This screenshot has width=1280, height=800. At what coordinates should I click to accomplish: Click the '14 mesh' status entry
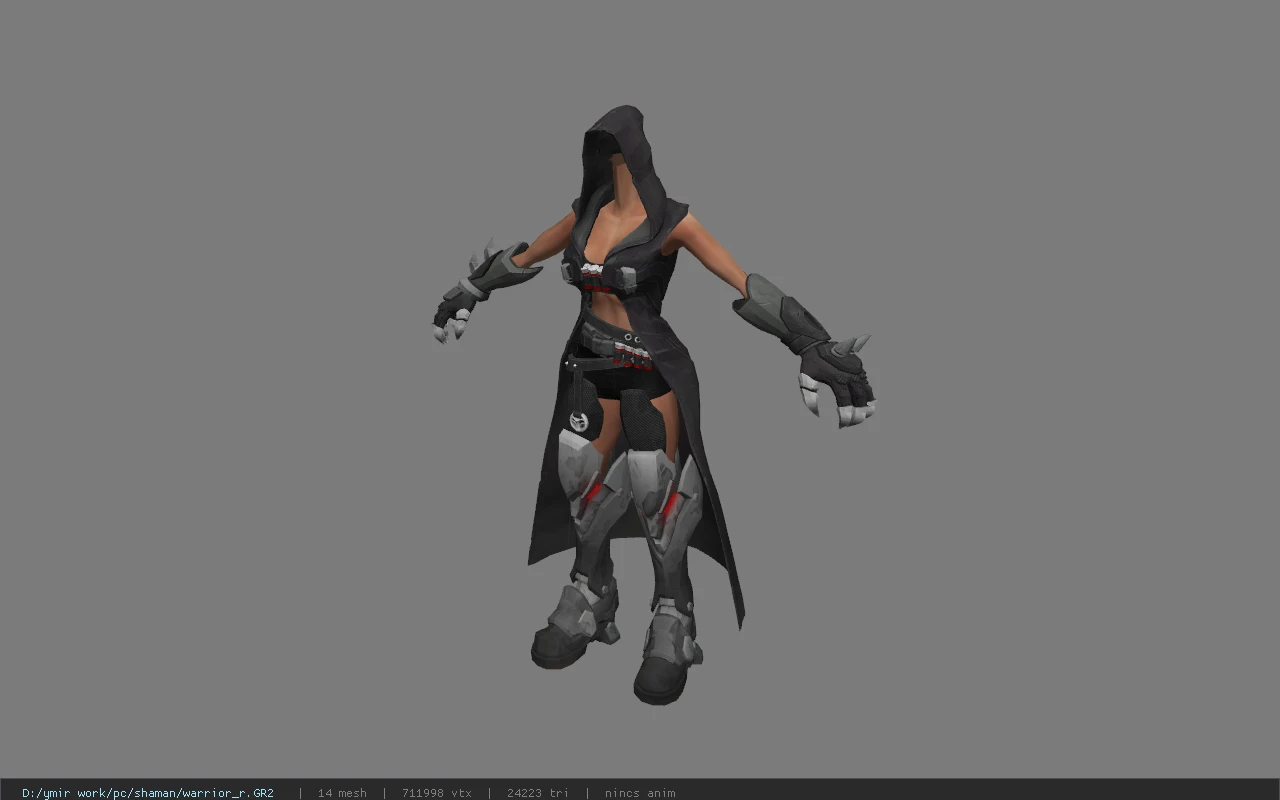(342, 793)
